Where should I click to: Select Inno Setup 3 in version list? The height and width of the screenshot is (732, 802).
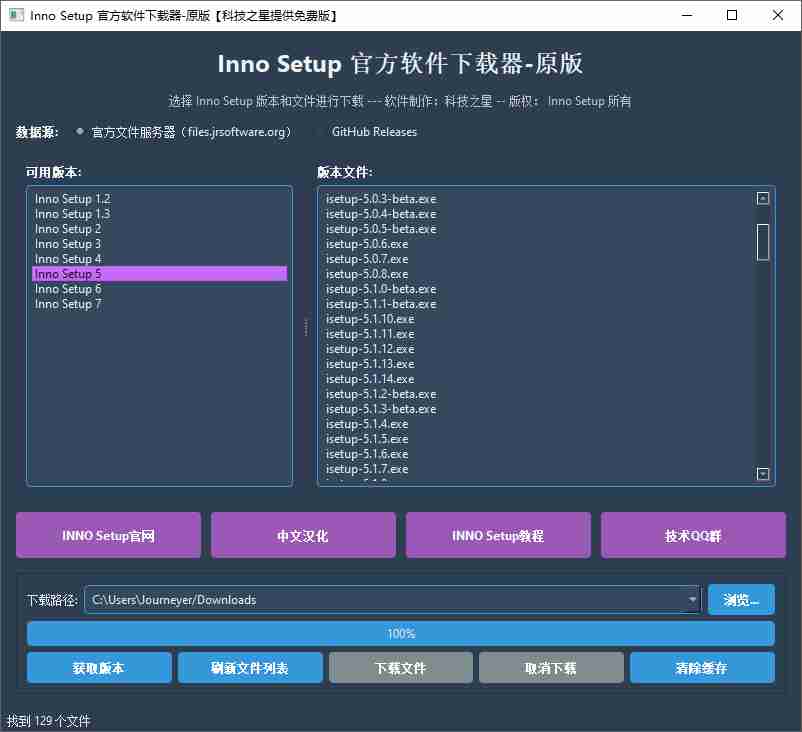160,244
